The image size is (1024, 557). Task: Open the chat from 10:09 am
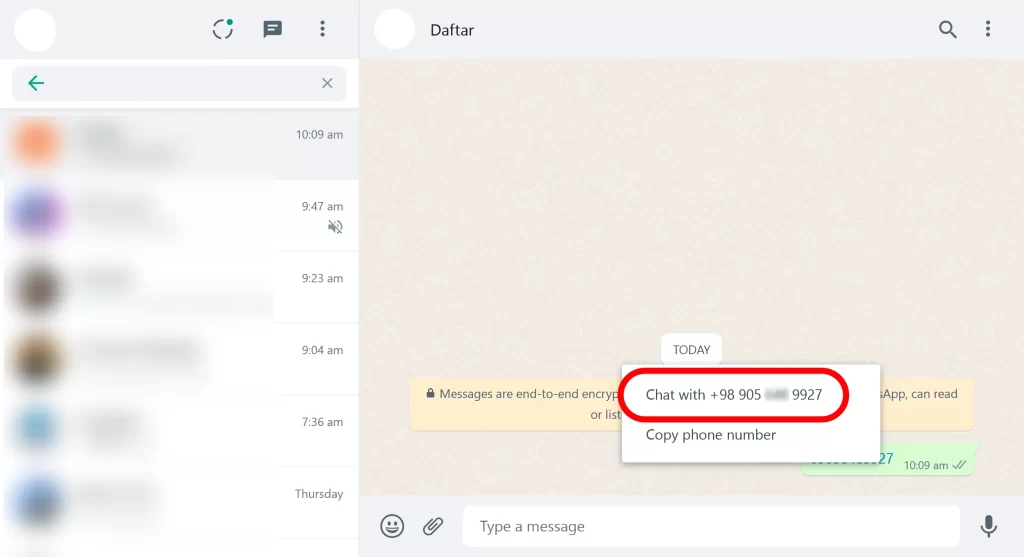click(x=180, y=145)
